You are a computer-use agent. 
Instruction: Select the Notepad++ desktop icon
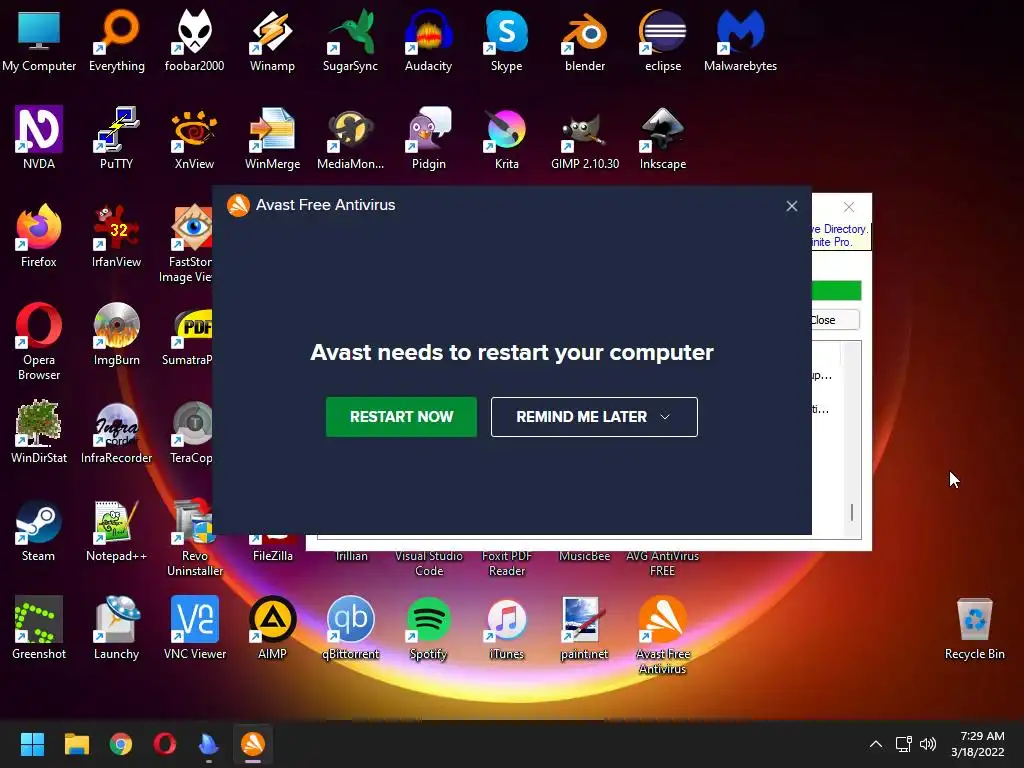[x=117, y=530]
